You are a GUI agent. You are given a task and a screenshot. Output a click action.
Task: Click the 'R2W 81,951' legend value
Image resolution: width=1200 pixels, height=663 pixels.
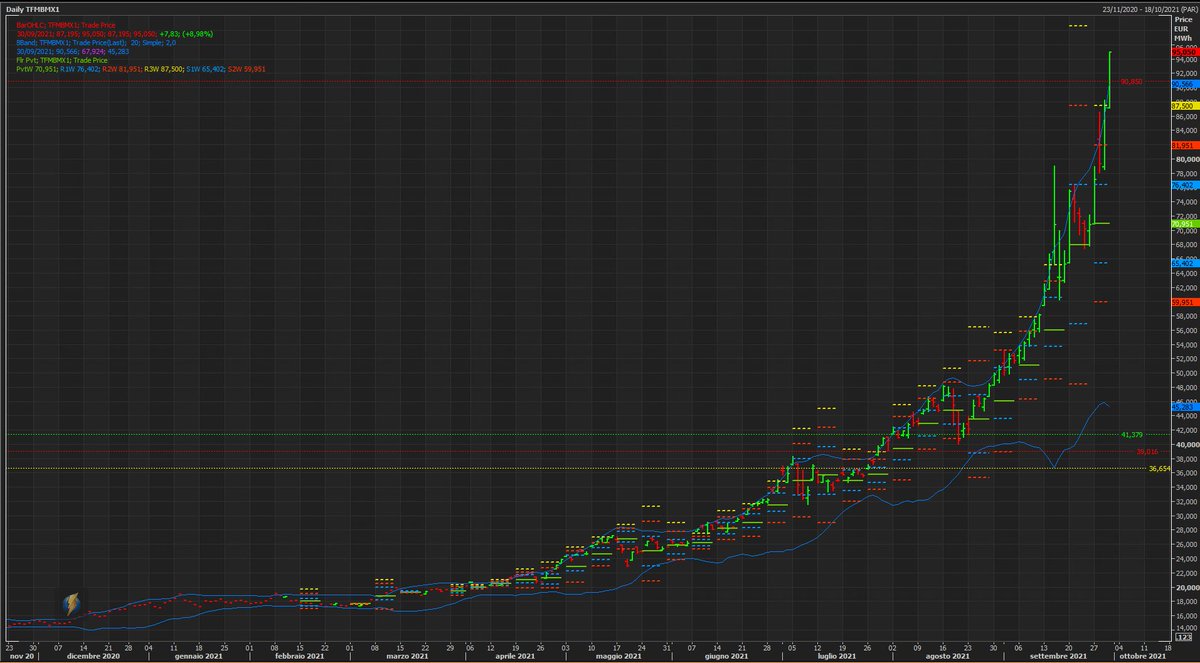tap(122, 69)
